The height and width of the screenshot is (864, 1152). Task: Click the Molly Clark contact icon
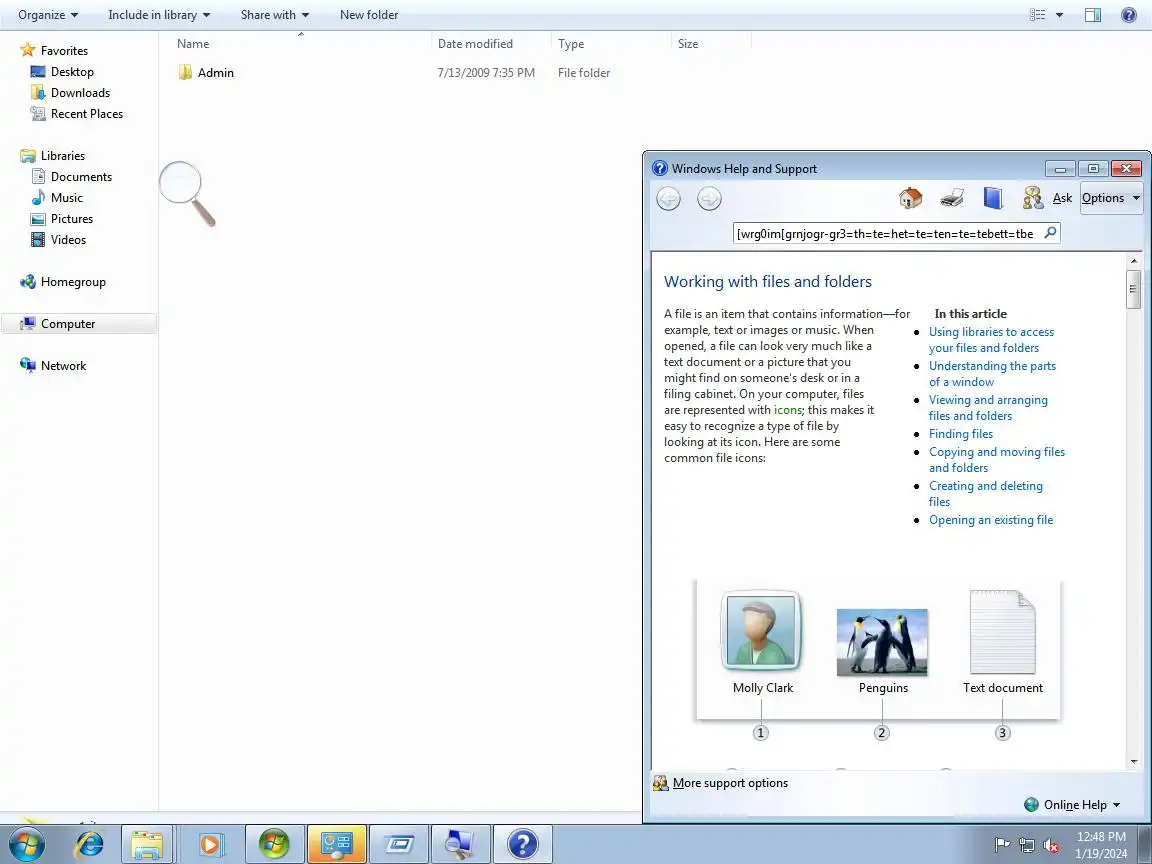coord(761,631)
